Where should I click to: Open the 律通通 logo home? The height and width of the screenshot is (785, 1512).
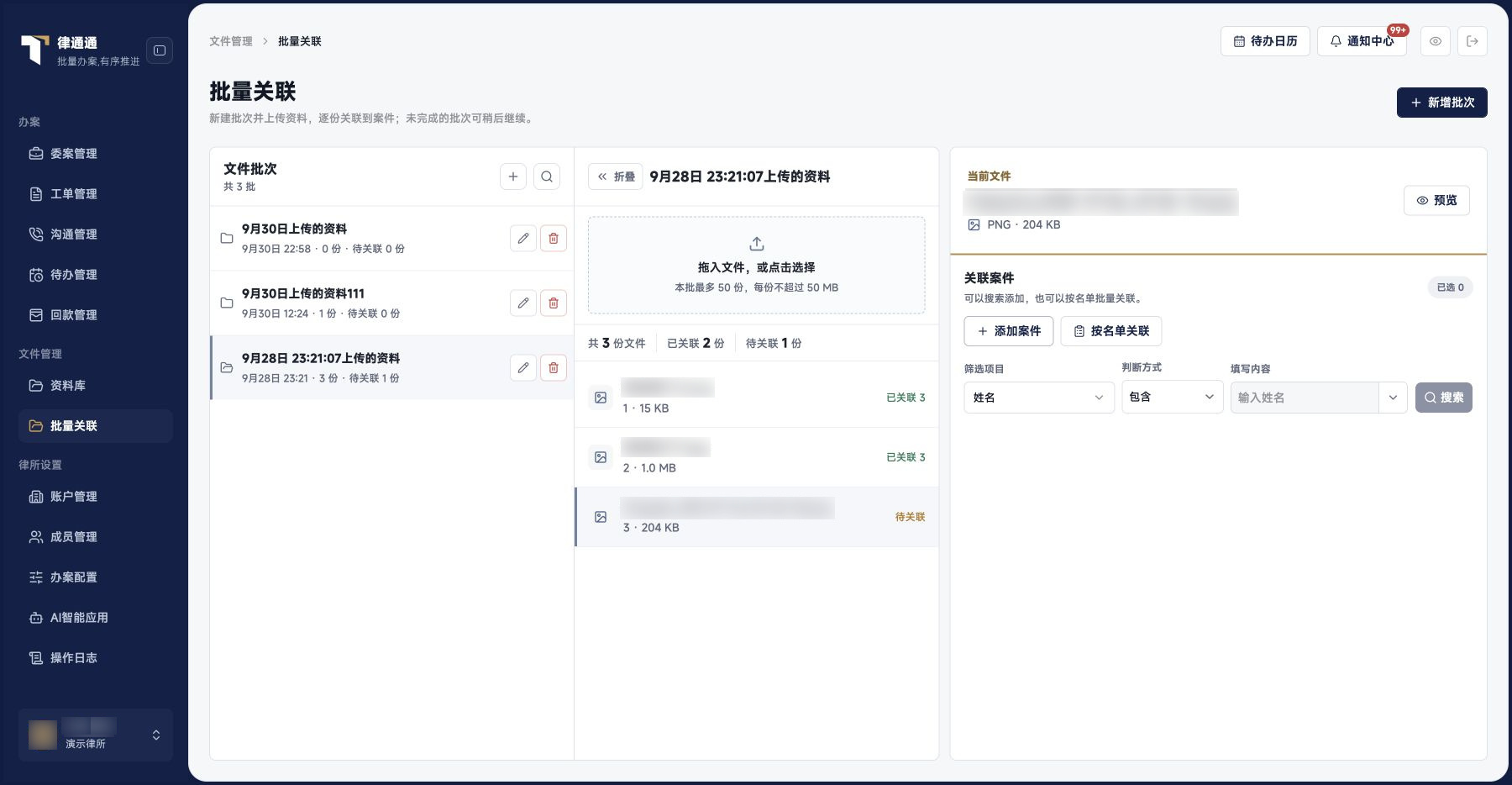[x=34, y=50]
